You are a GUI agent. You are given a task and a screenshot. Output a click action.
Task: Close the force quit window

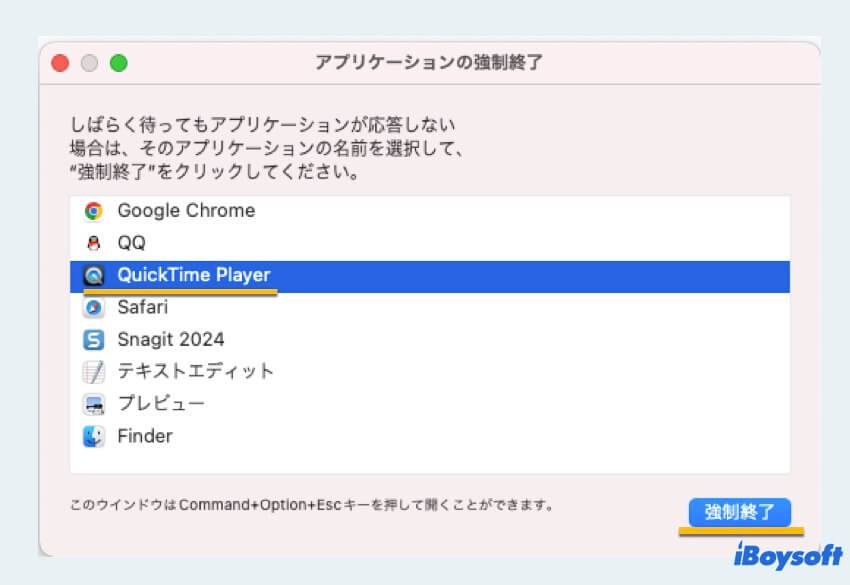point(60,63)
